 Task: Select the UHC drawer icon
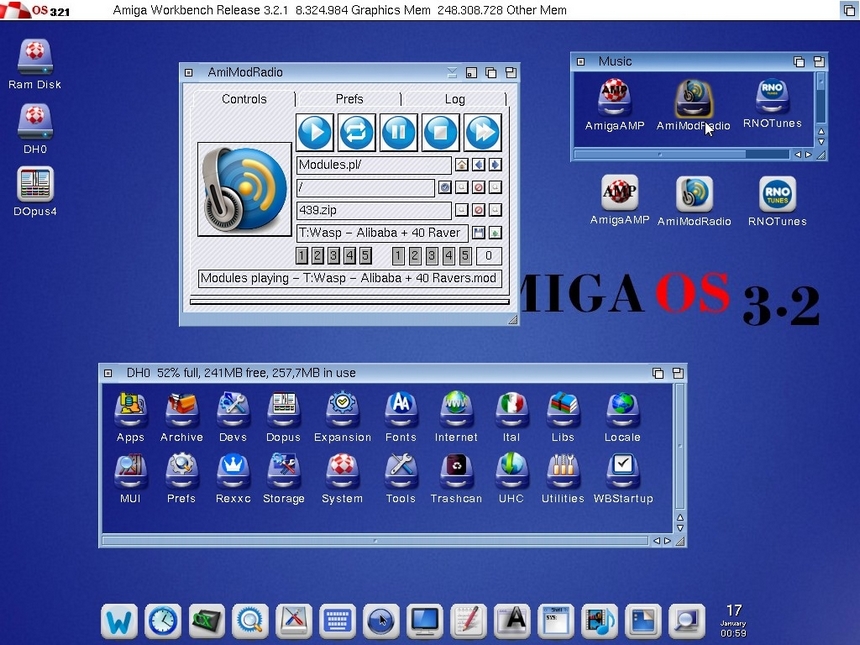[511, 477]
